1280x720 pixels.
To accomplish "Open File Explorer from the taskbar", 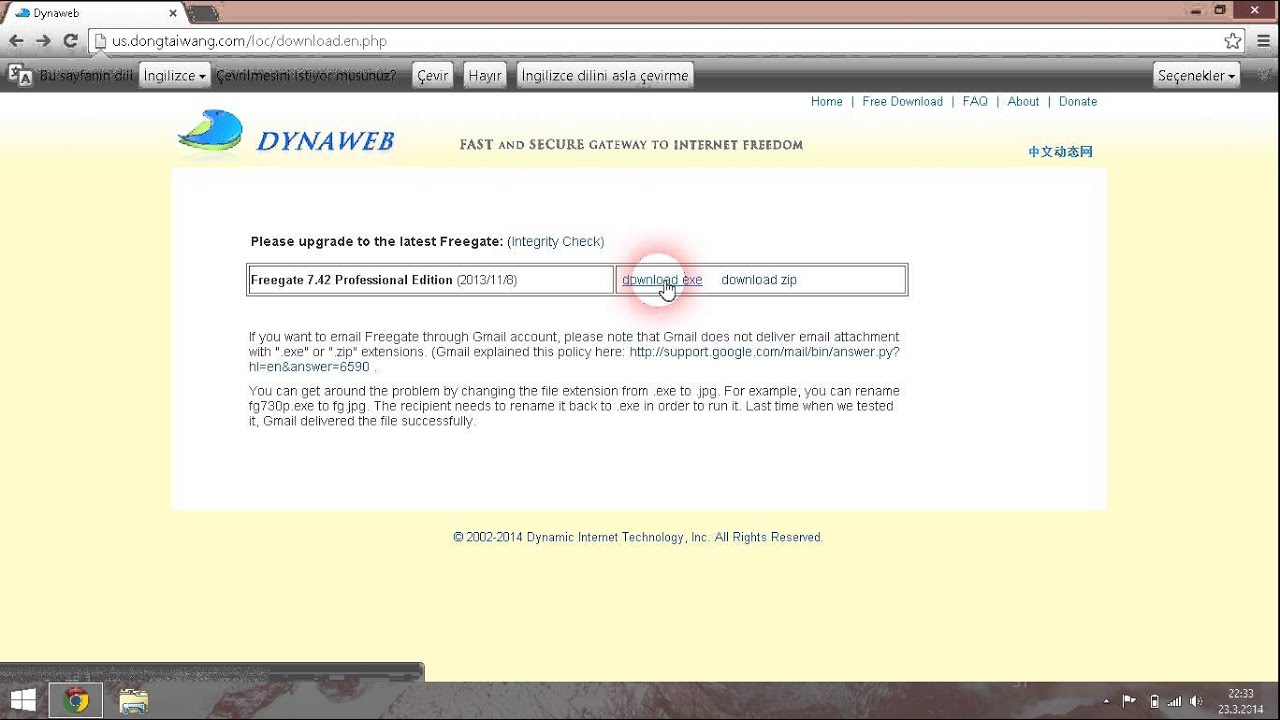I will 133,700.
